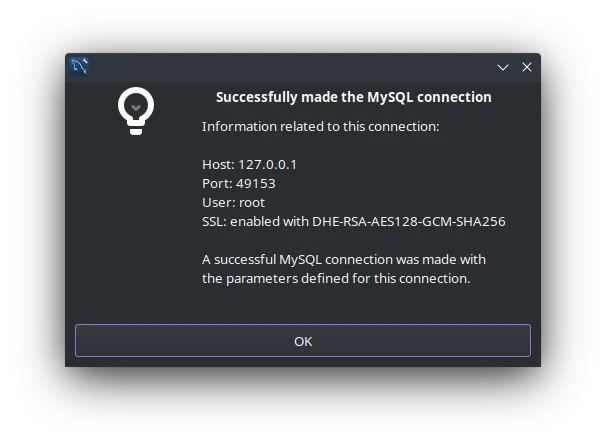Select the username value 'root'
The image size is (606, 444).
(x=251, y=202)
